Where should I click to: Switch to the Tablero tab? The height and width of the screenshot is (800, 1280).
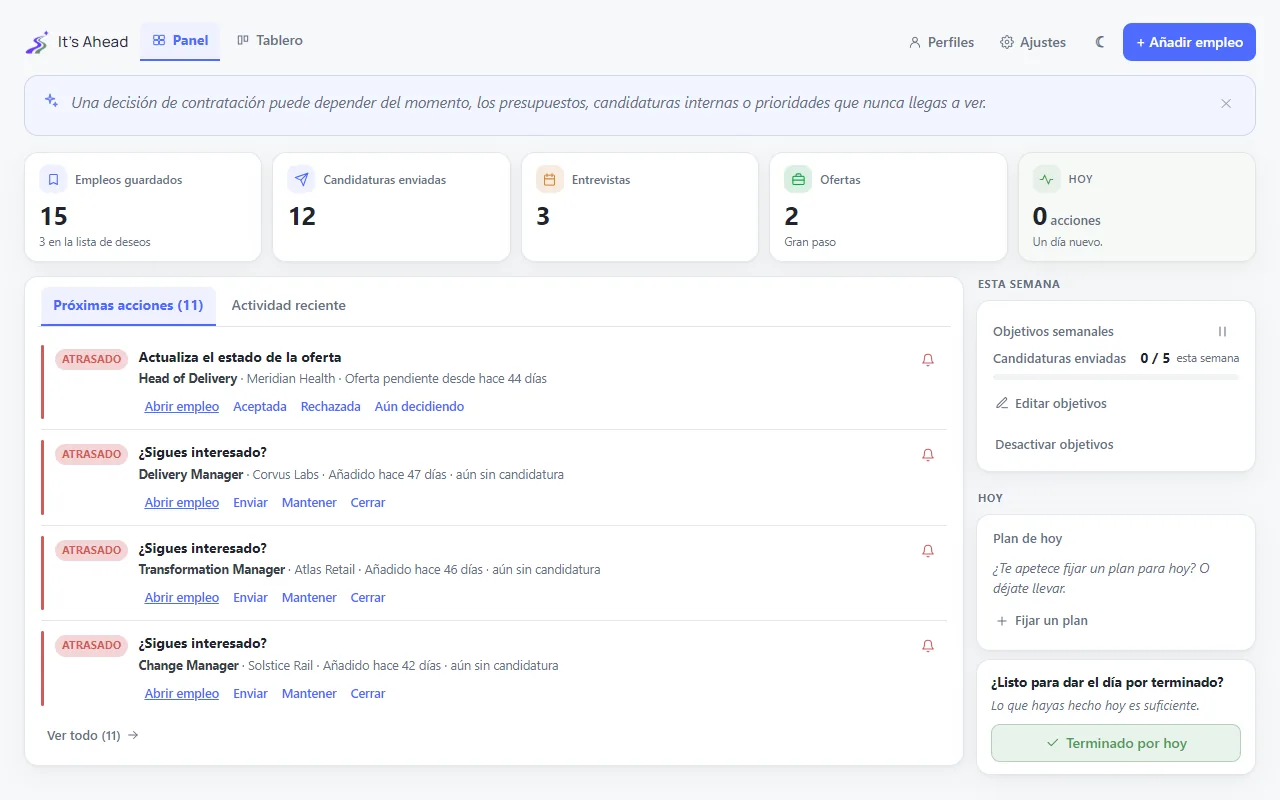(x=270, y=41)
